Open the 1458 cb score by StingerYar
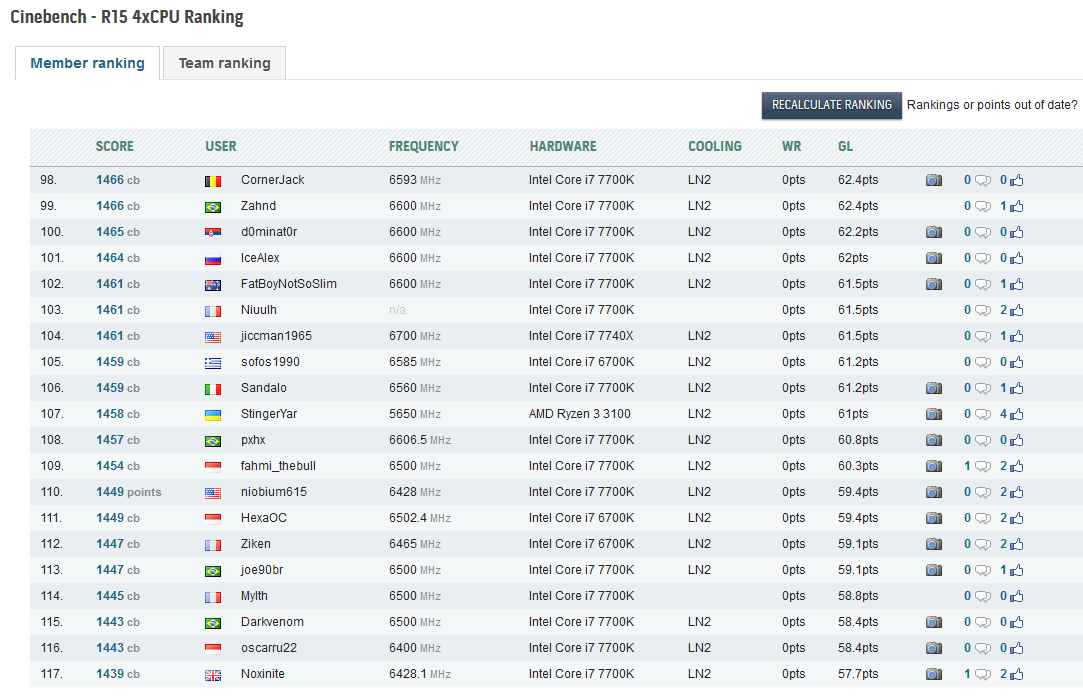 pyautogui.click(x=117, y=414)
